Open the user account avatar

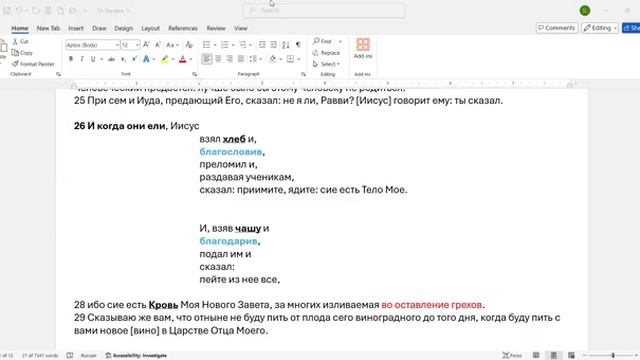584,11
